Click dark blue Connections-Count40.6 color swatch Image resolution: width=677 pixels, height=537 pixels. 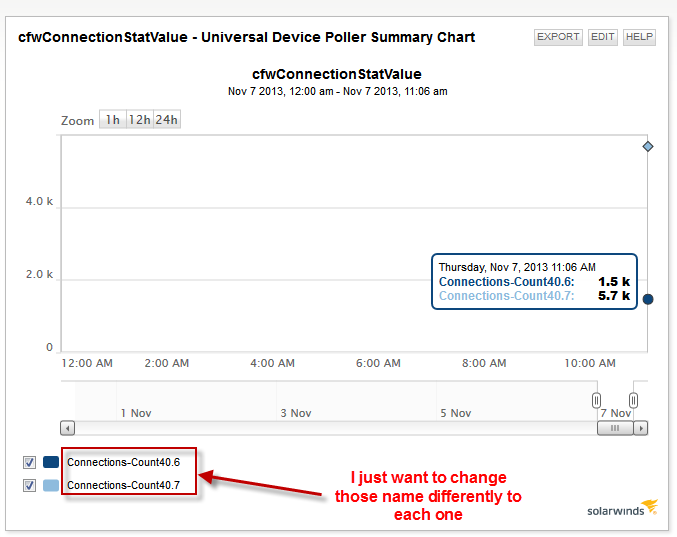pos(51,462)
